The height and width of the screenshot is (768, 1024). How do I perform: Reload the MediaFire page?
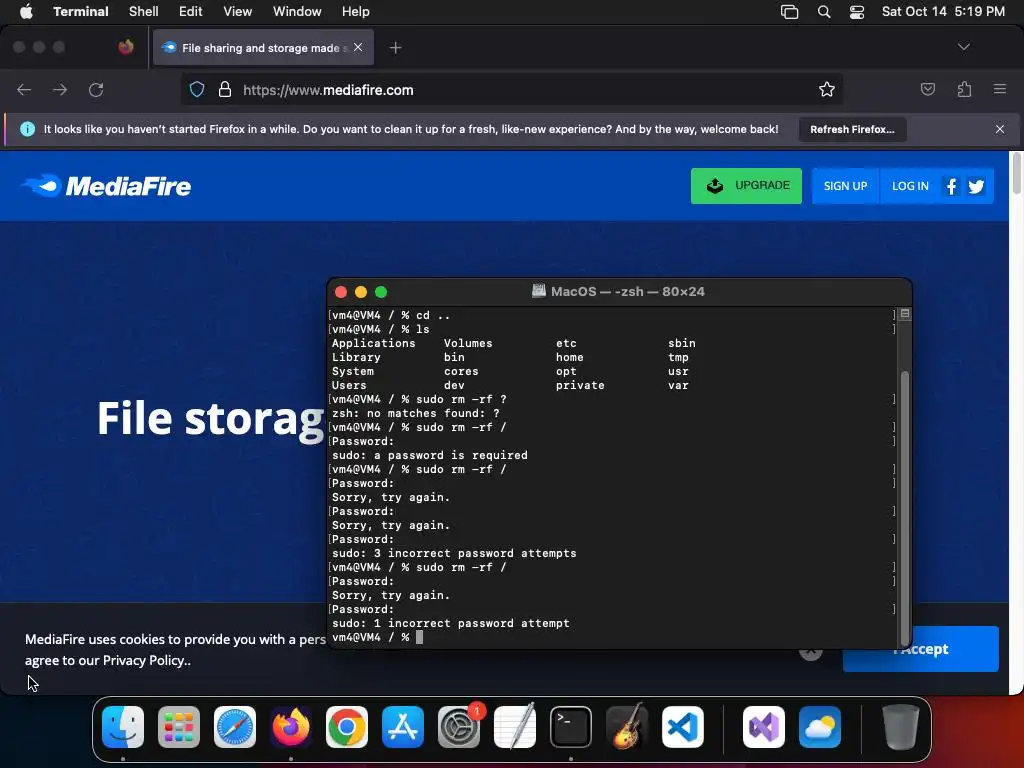click(96, 89)
